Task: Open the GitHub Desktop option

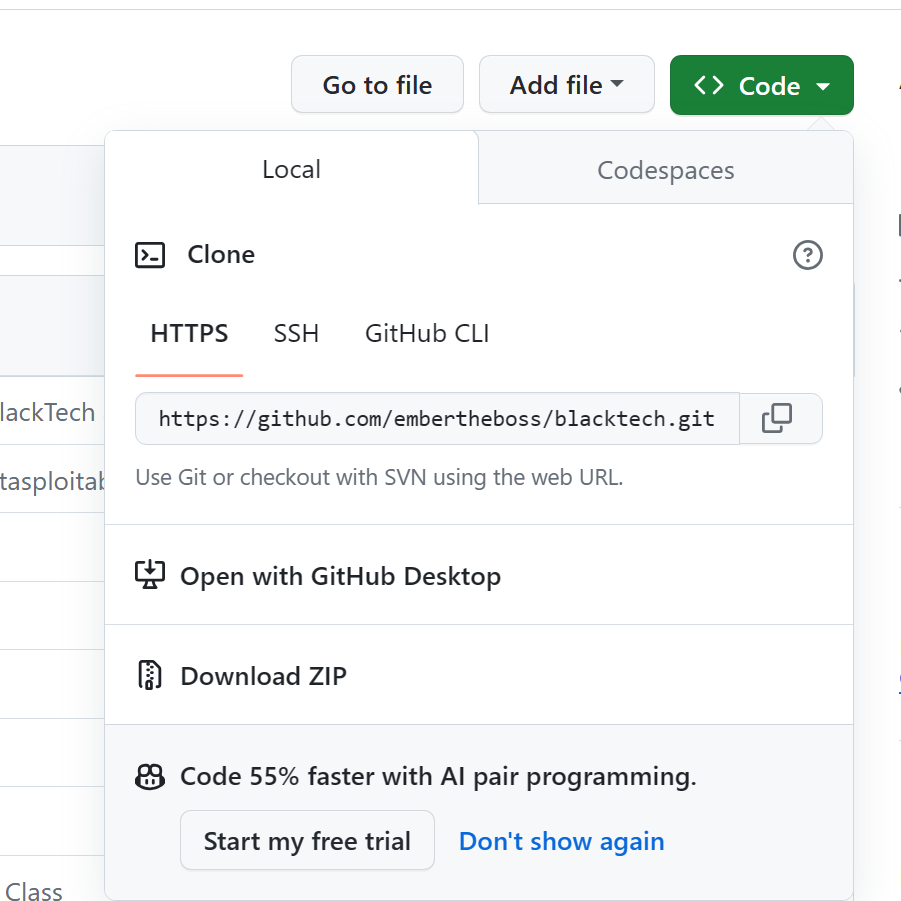Action: coord(340,575)
